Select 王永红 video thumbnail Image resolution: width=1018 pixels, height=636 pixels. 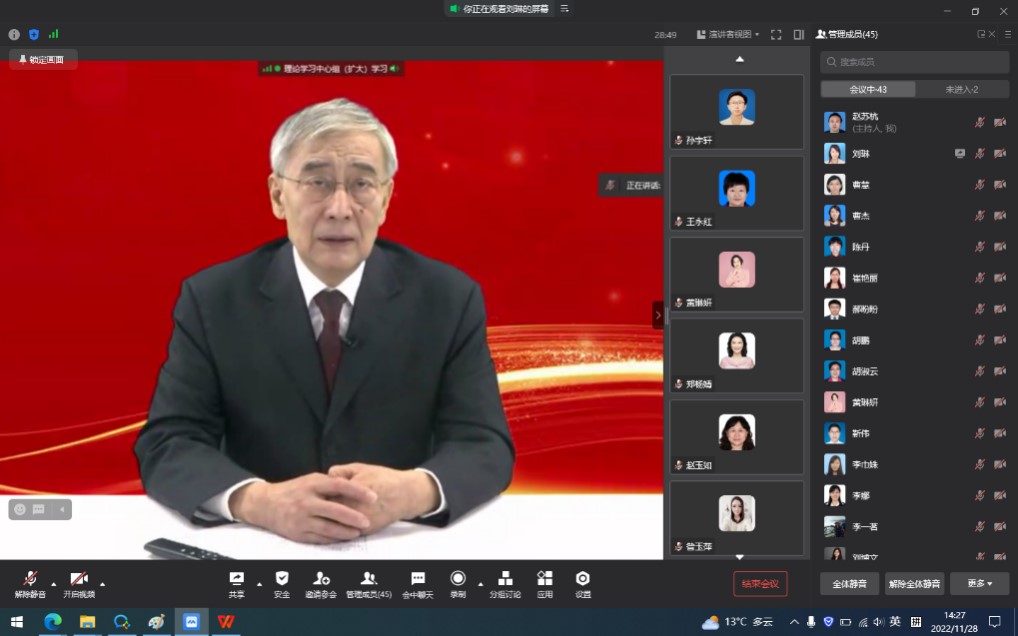737,193
